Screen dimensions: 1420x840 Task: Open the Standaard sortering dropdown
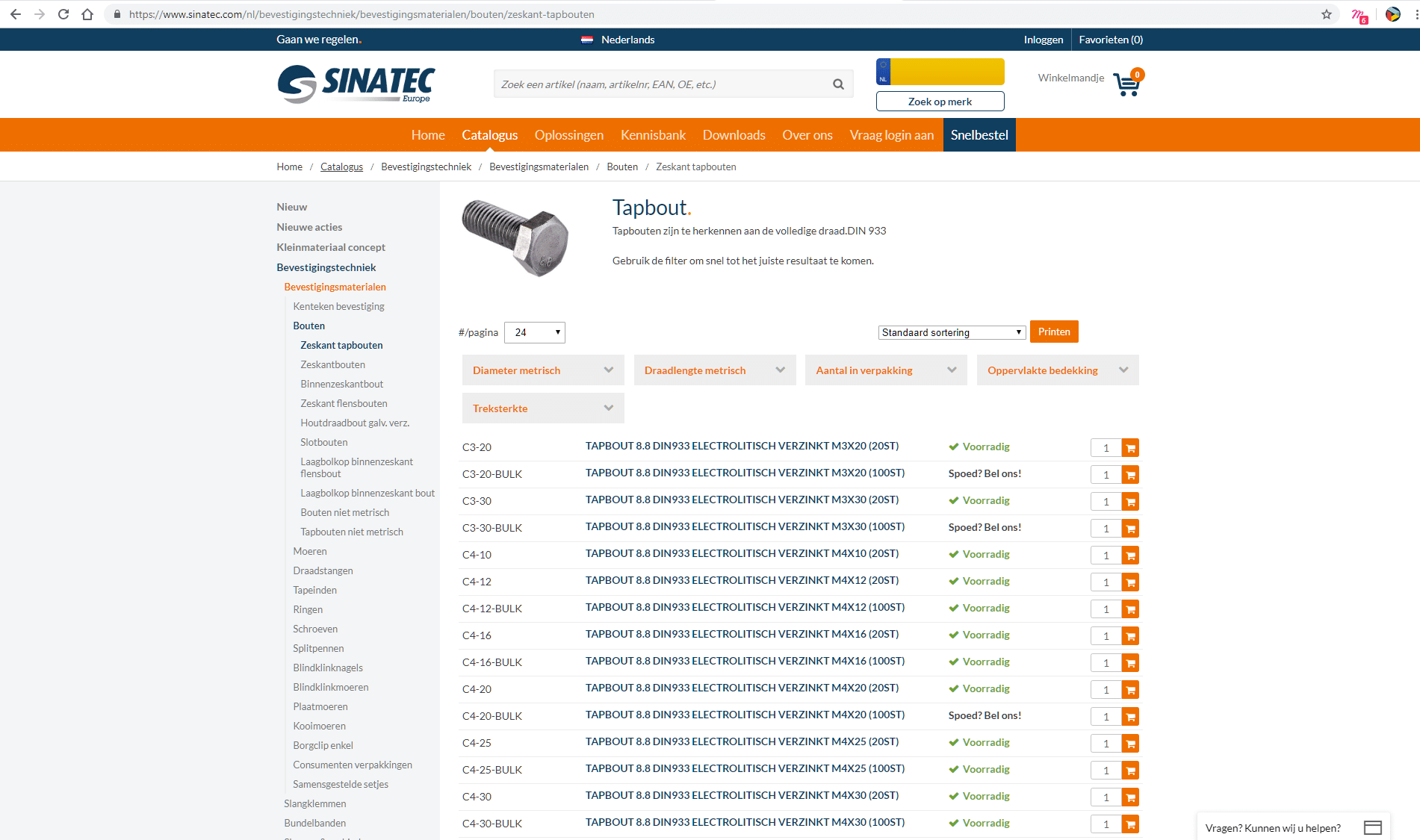pyautogui.click(x=952, y=332)
